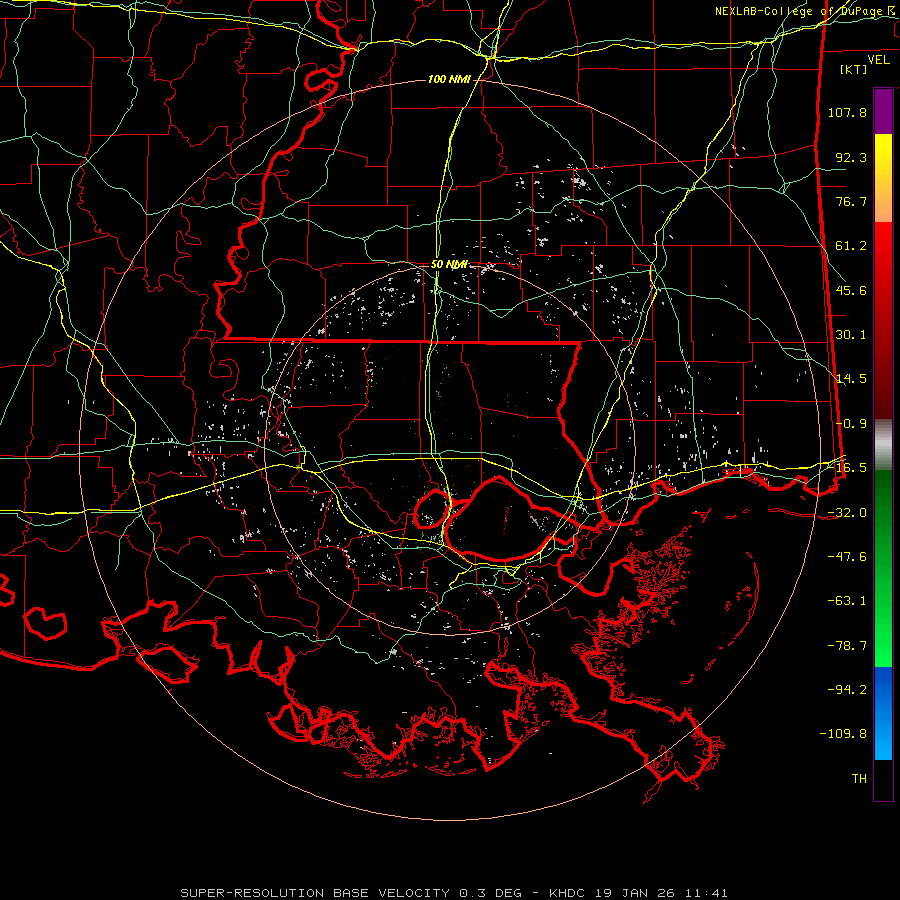Select the -16.5 scale value
The image size is (900, 900).
pos(851,468)
